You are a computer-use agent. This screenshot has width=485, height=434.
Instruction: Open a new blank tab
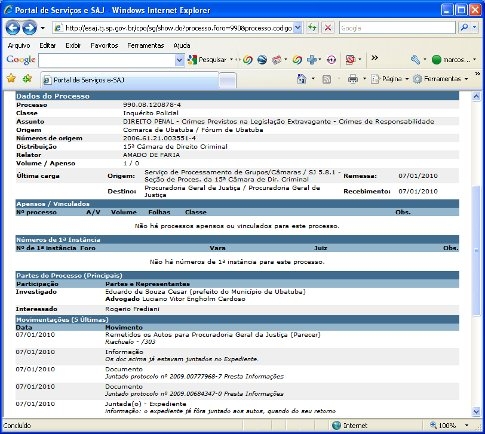(228, 81)
